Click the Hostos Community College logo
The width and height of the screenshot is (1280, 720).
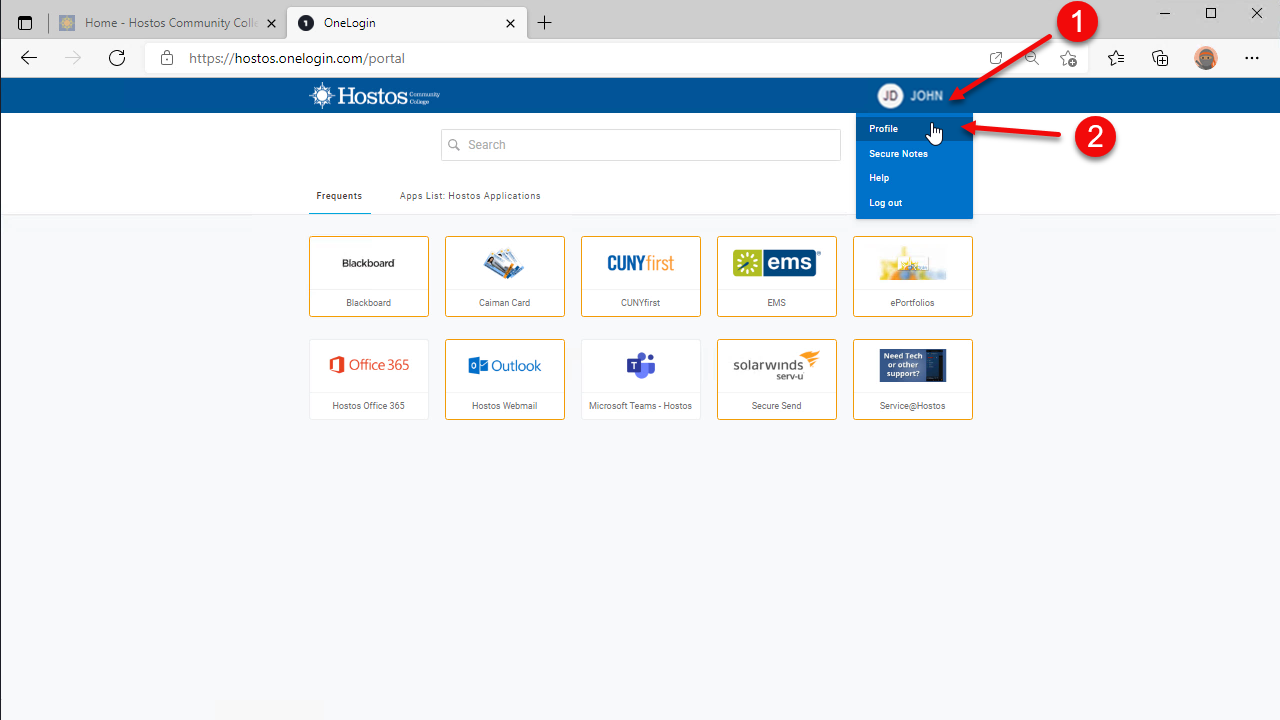click(375, 96)
